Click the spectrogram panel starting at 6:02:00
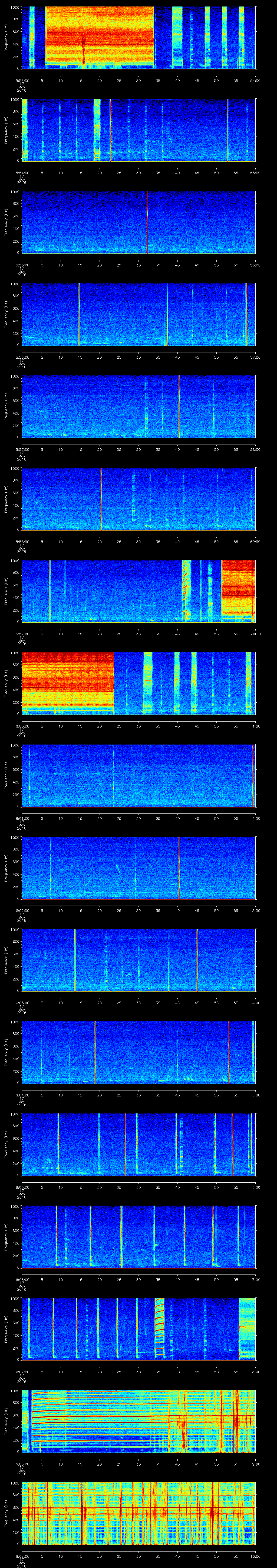The width and height of the screenshot is (277, 1568). point(138,868)
